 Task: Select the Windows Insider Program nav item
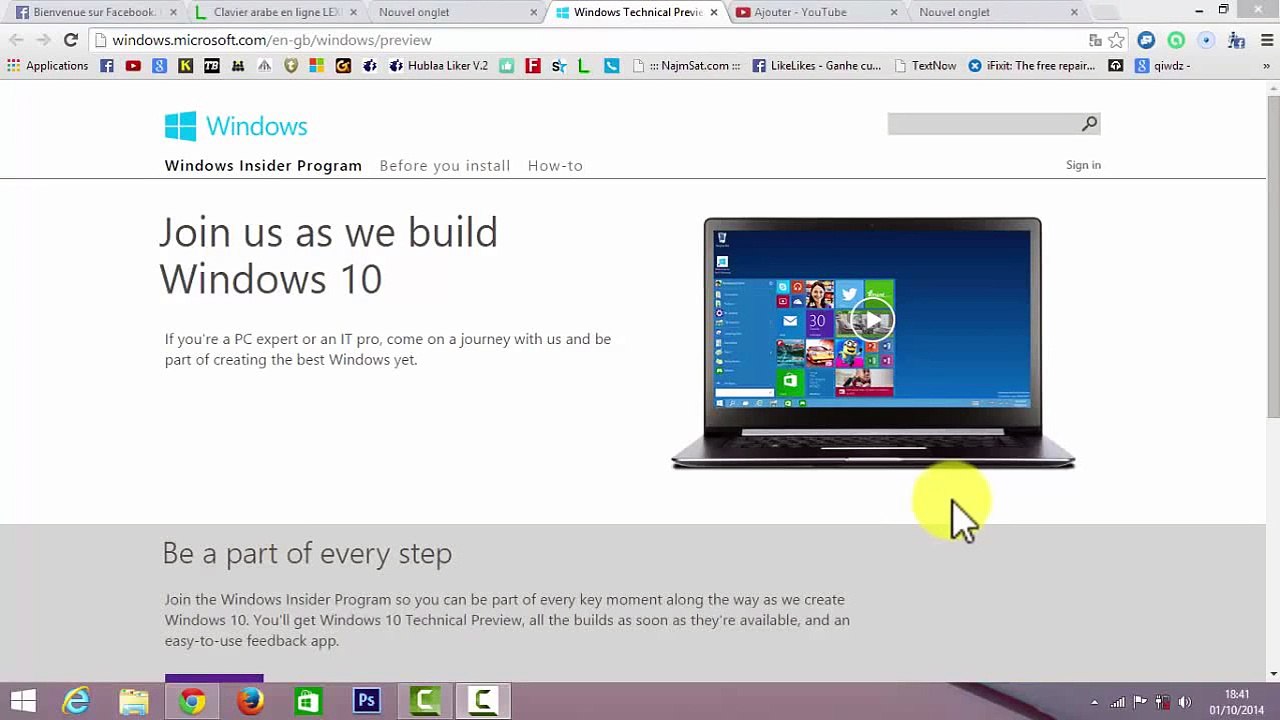coord(263,166)
